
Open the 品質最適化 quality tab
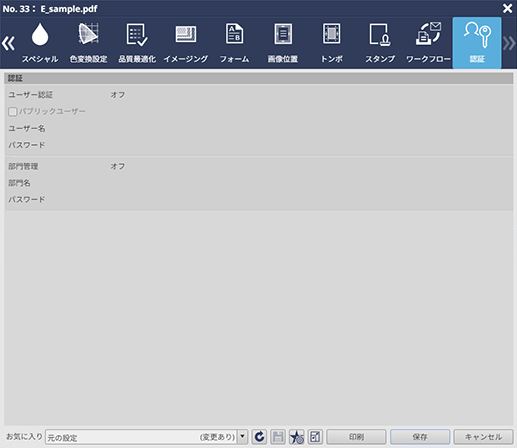(137, 43)
